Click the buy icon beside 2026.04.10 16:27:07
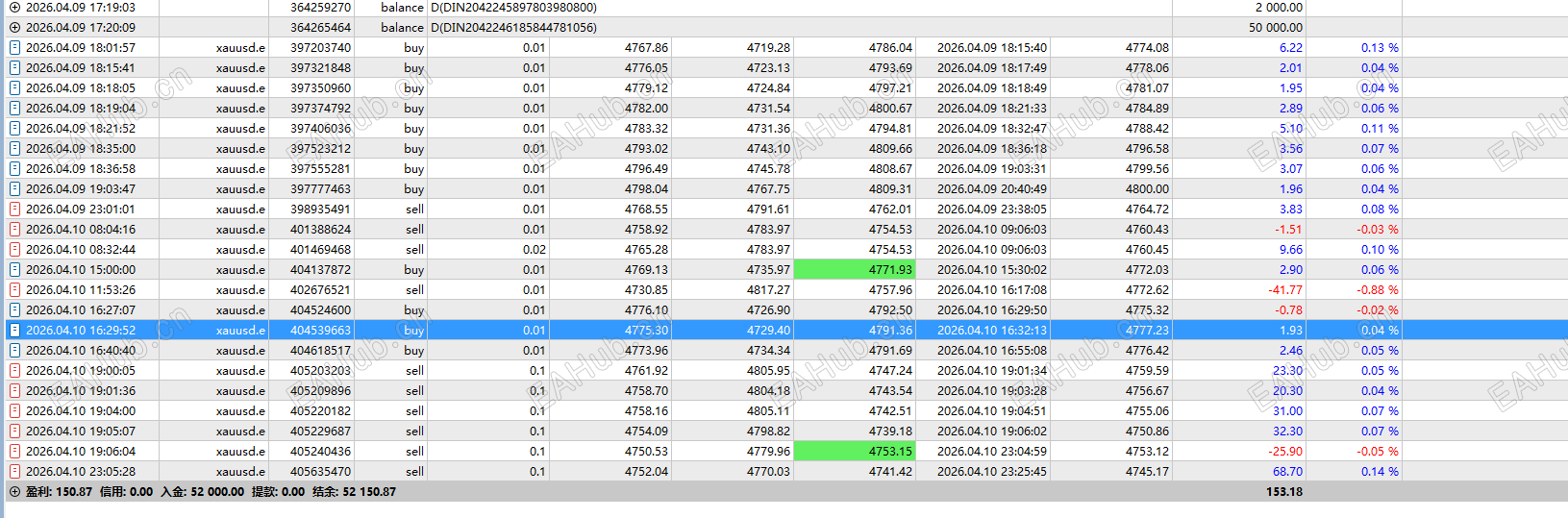 pyautogui.click(x=14, y=309)
